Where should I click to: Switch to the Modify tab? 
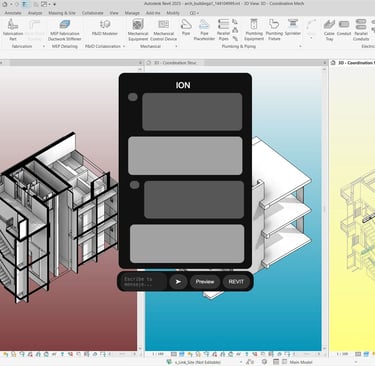click(x=173, y=13)
